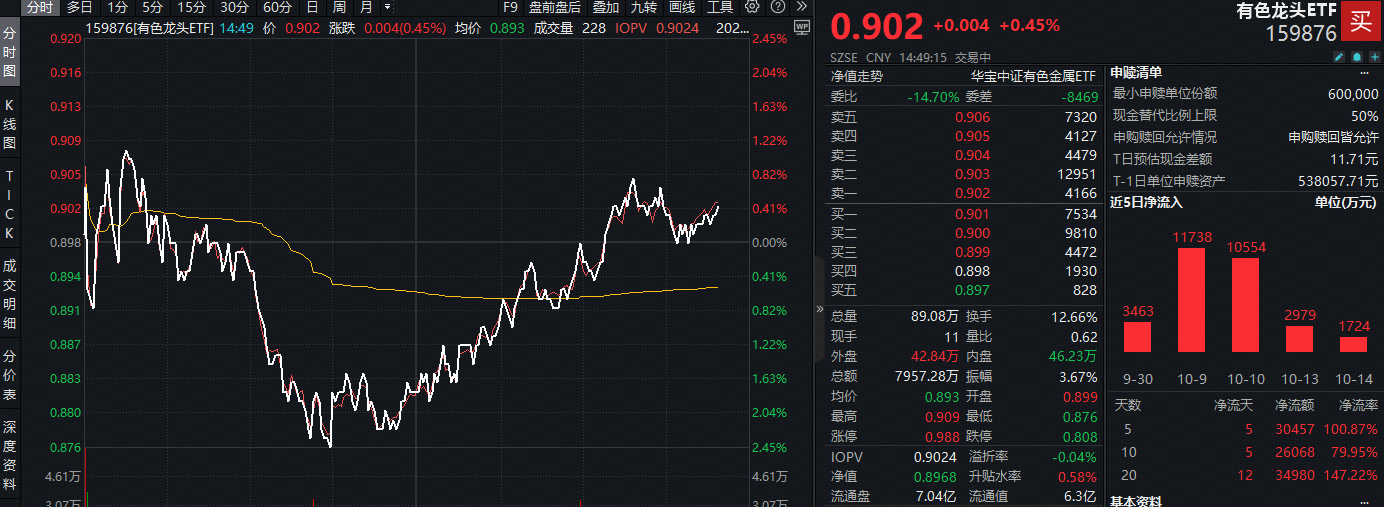1384x507 pixels.
Task: Add stock to watchlist with plus icon
Action: 1373,57
